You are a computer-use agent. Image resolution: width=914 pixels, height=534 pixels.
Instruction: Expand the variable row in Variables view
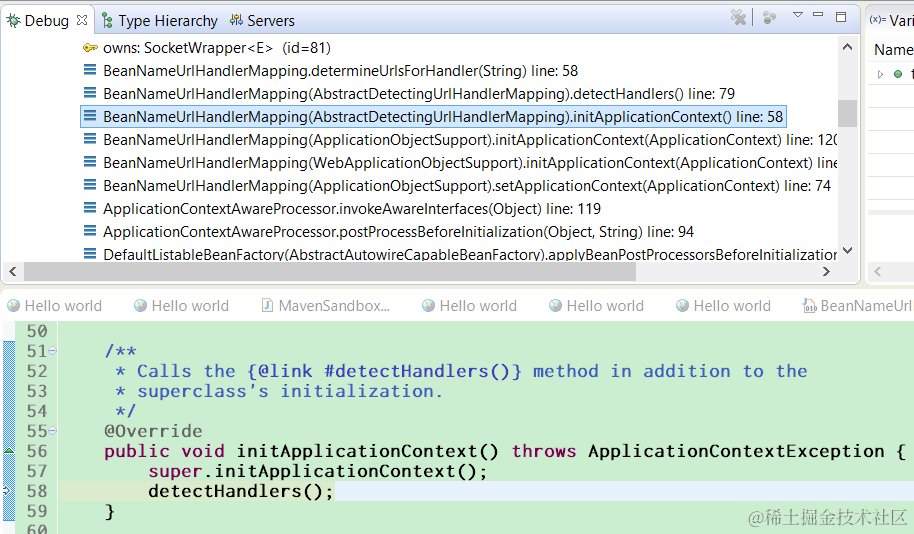pyautogui.click(x=880, y=74)
